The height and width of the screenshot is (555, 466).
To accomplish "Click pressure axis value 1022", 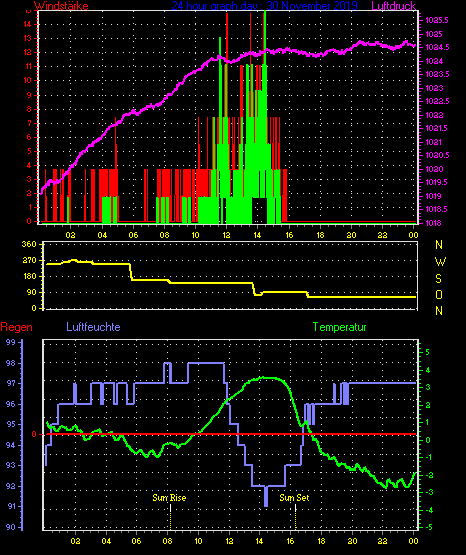I will tap(434, 115).
